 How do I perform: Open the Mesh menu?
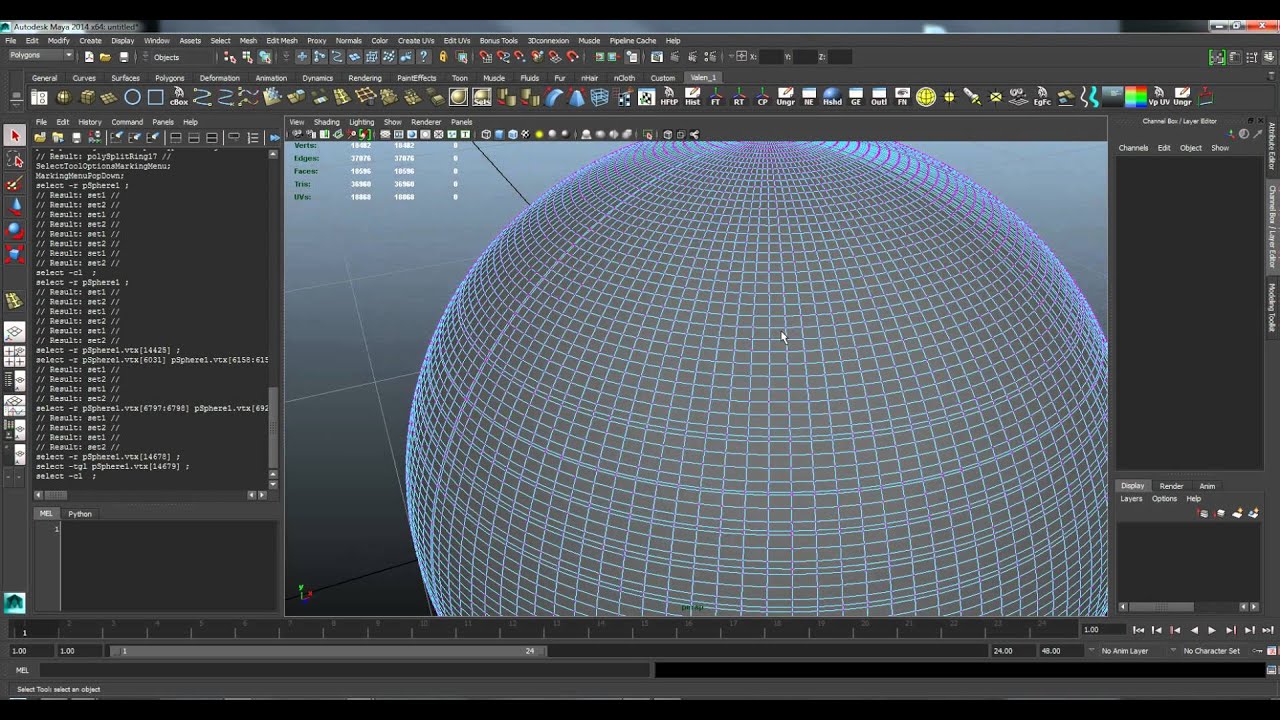(x=248, y=41)
